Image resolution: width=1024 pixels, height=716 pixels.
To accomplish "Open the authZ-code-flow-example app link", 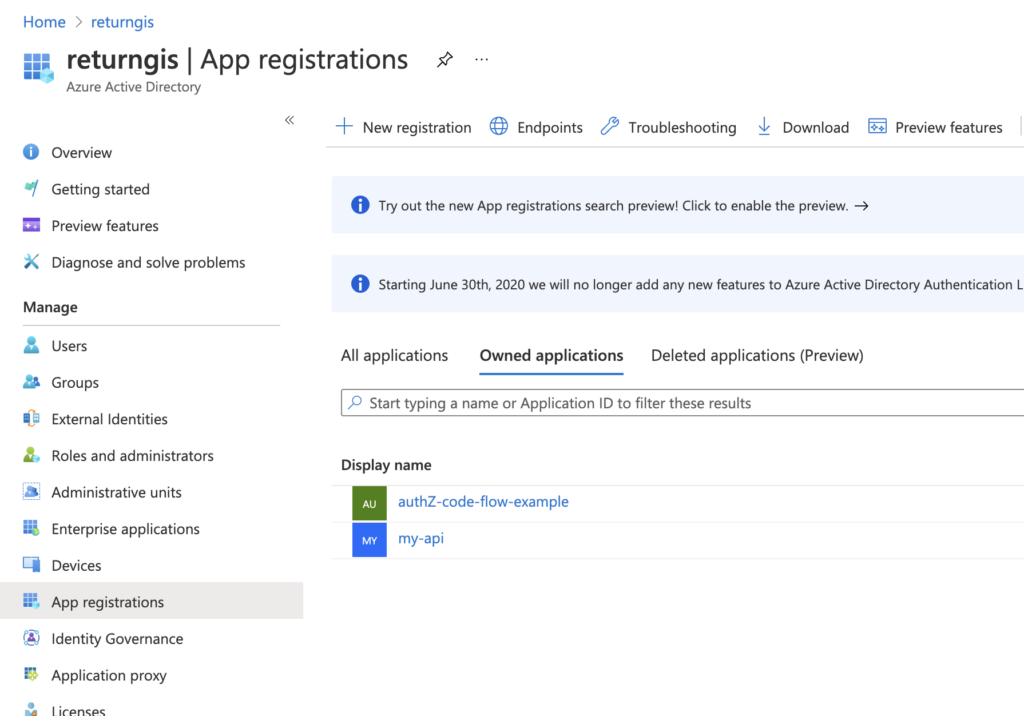I will click(483, 502).
